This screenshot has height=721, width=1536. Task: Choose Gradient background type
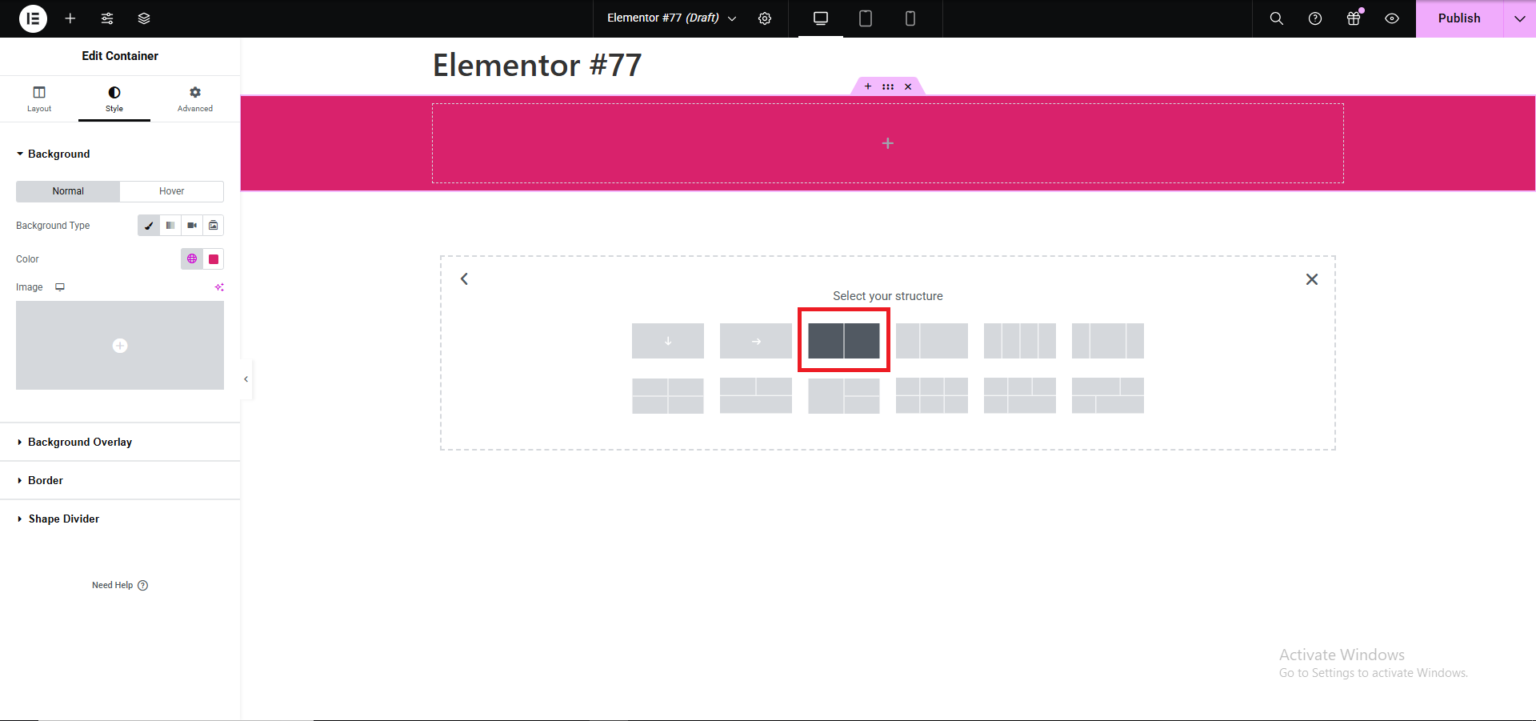[170, 226]
